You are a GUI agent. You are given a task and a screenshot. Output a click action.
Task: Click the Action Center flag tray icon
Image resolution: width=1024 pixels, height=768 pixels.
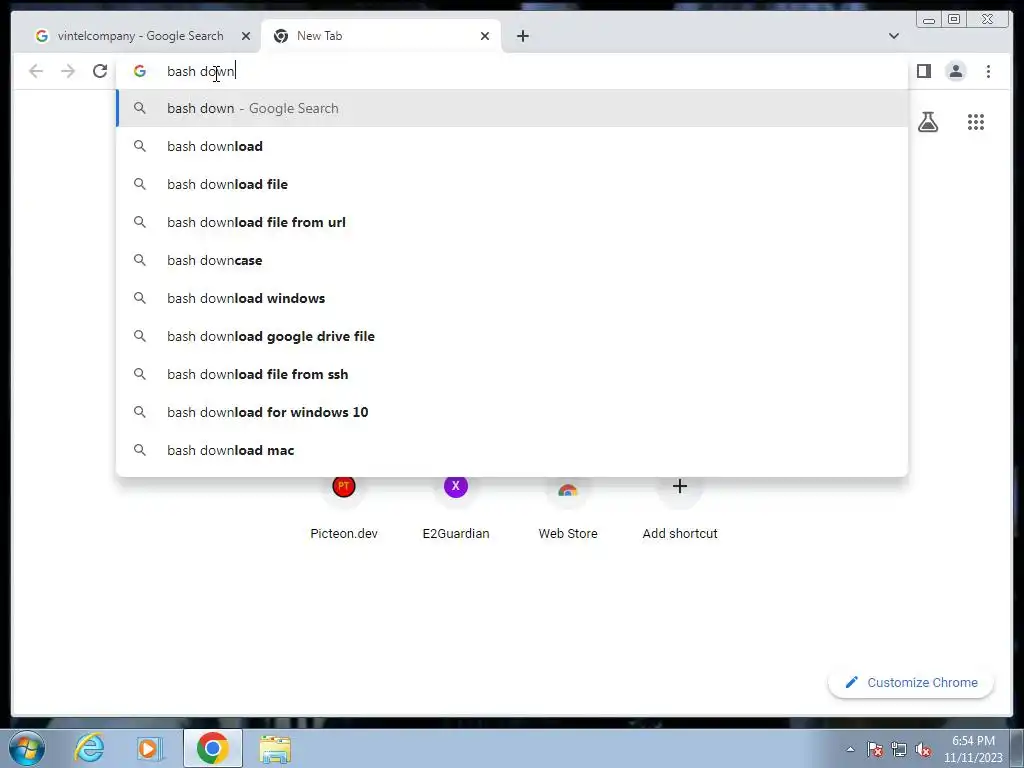874,749
